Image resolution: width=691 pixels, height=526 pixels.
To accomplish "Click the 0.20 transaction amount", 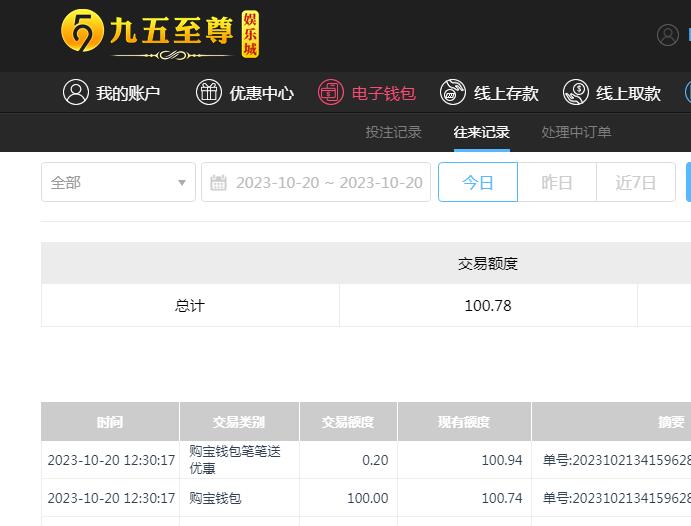I will pos(375,460).
